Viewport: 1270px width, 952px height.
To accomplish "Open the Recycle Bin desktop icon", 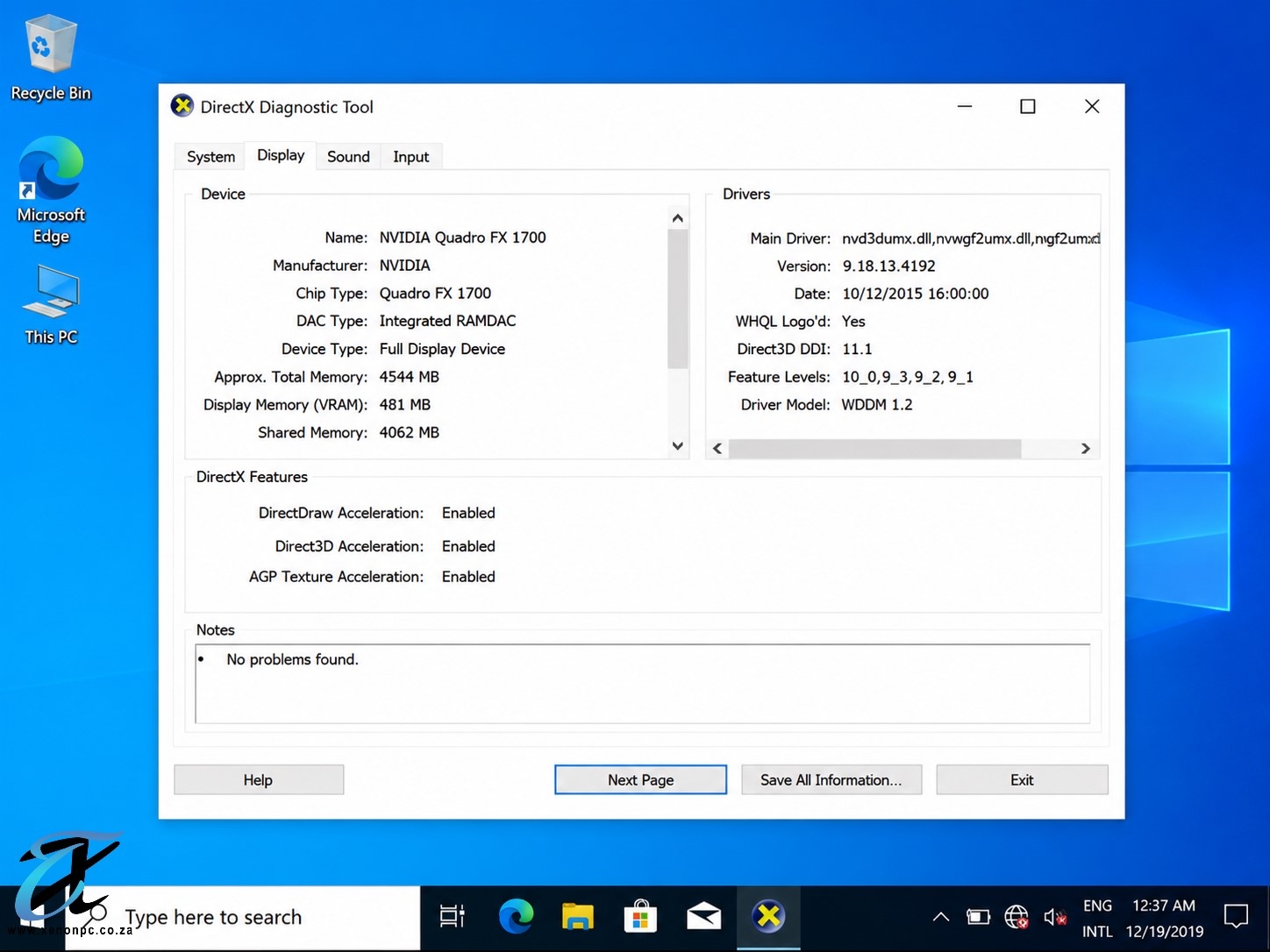I will pos(51,59).
